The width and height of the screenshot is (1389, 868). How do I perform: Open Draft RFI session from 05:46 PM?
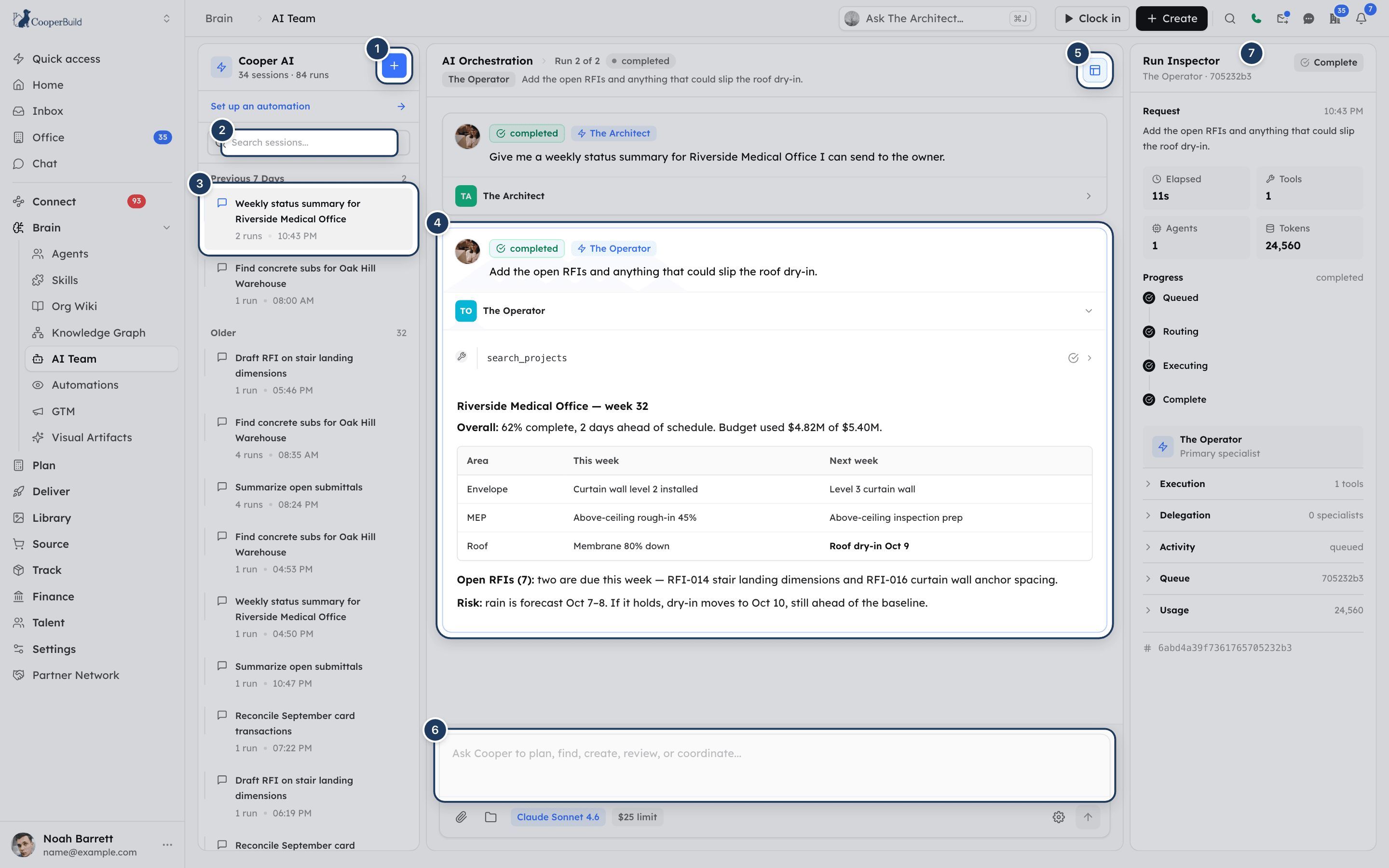[309, 373]
